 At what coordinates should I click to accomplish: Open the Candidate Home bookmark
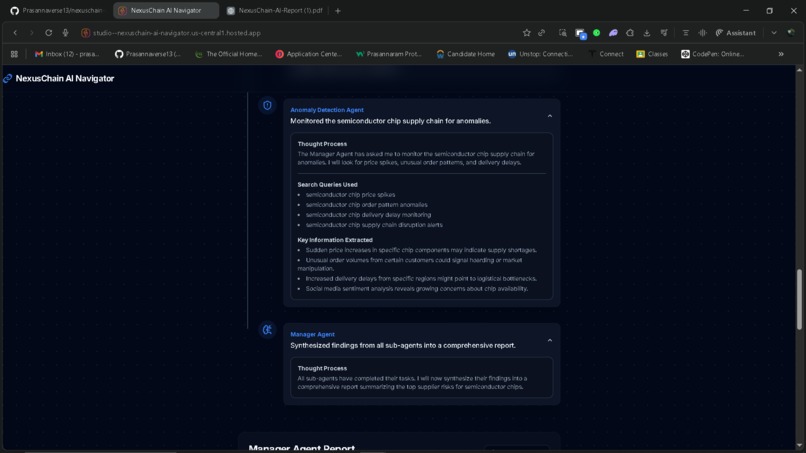pos(465,54)
